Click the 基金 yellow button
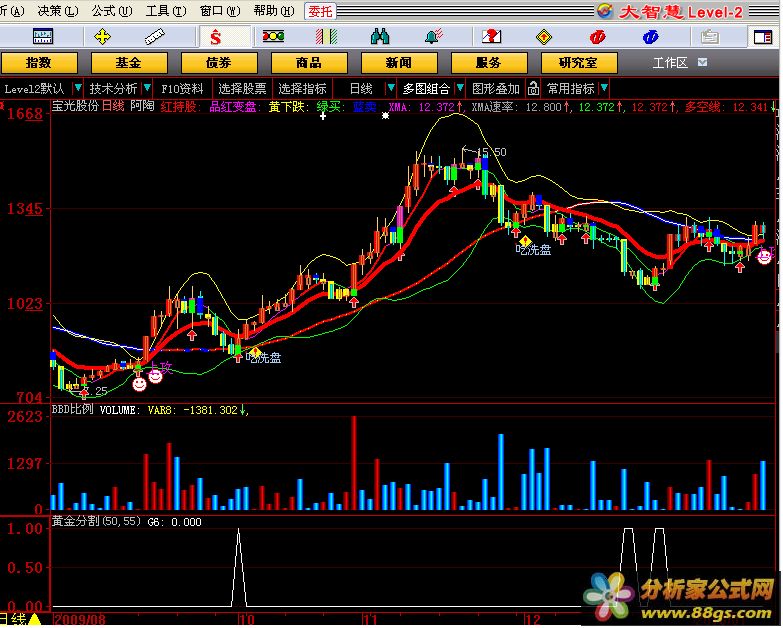The width and height of the screenshot is (783, 628). point(129,63)
